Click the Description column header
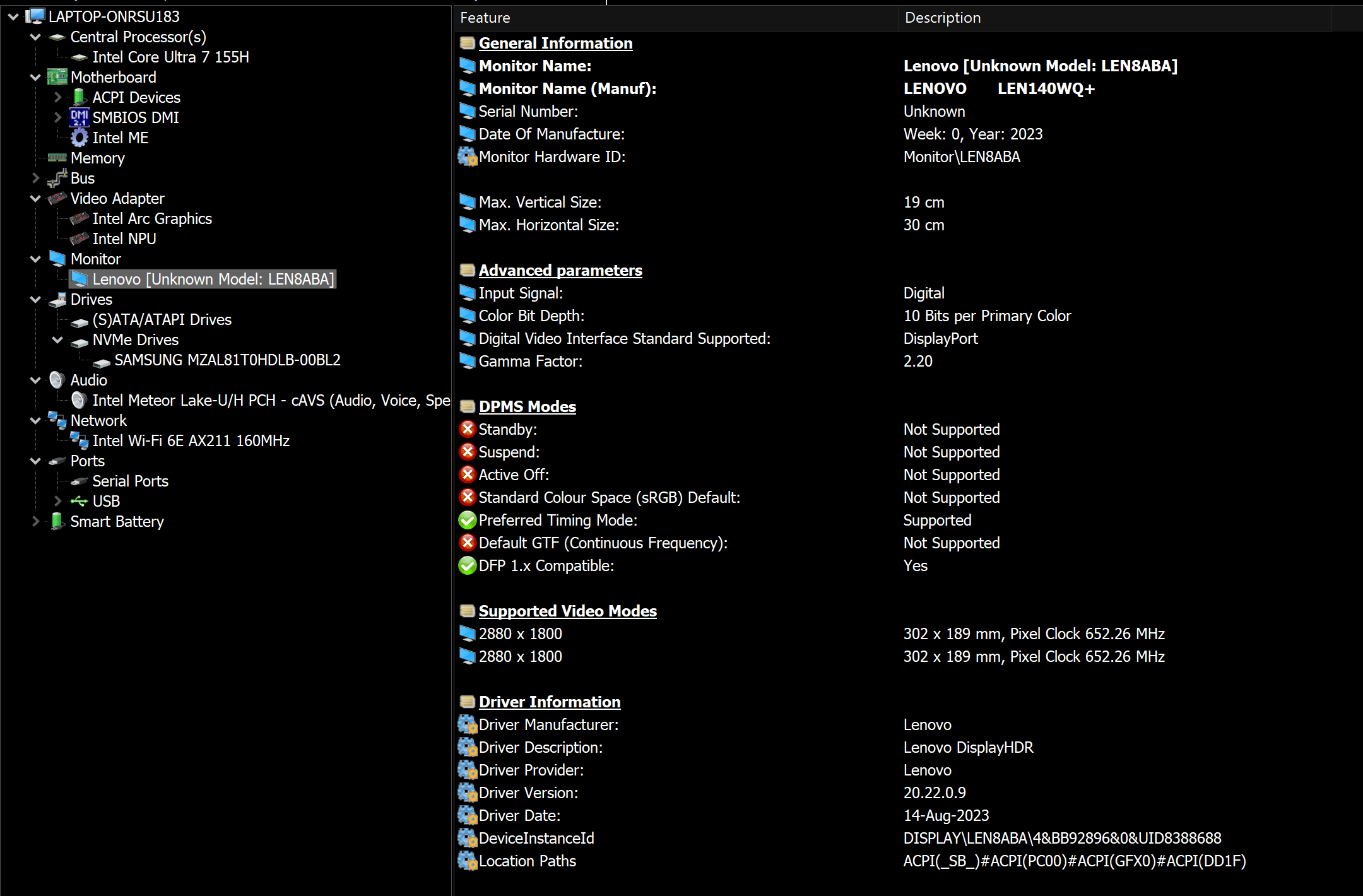Screen dimensions: 1363x896 pyautogui.click(x=1115, y=18)
